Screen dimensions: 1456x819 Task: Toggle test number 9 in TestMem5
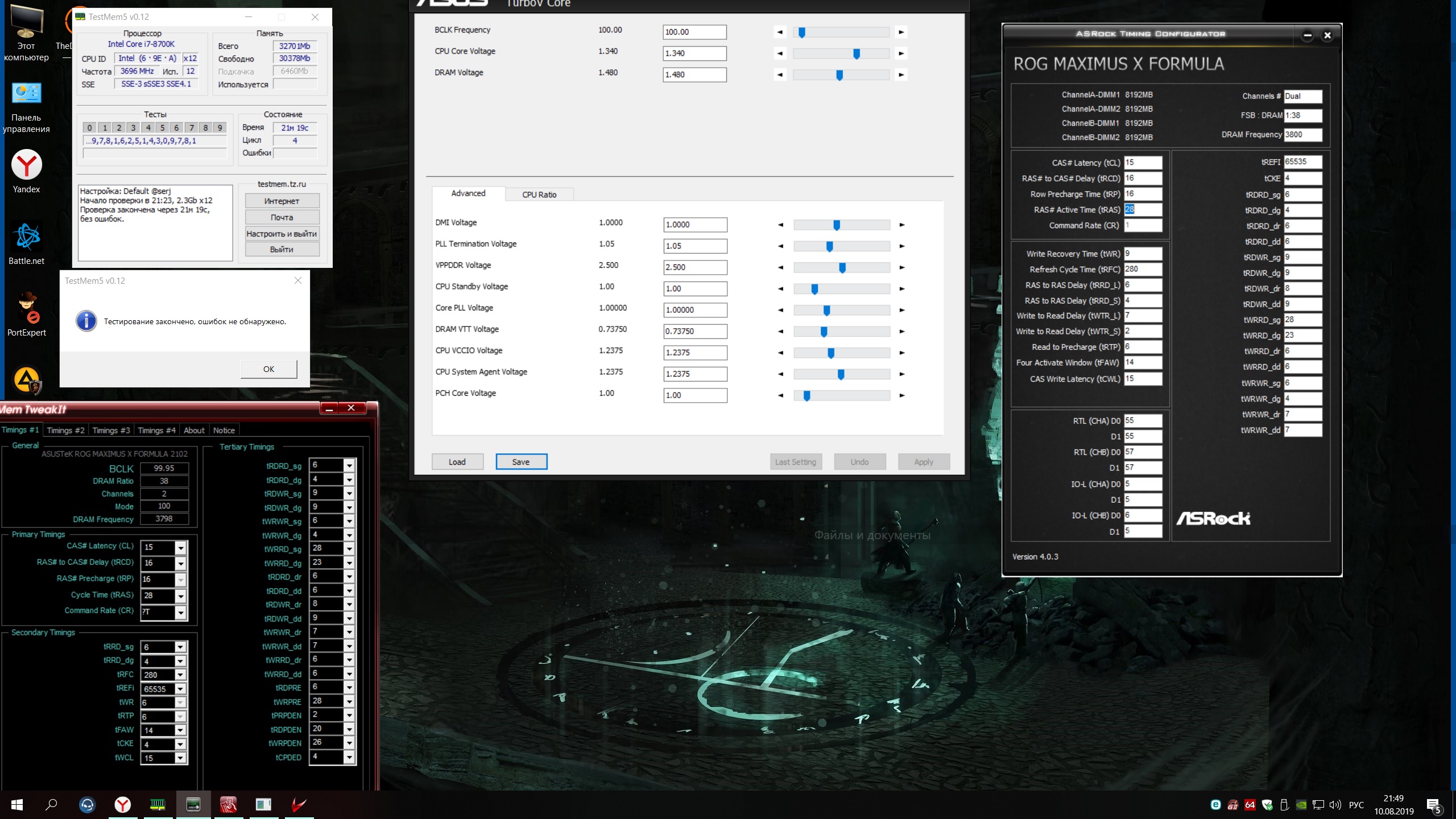pos(220,128)
